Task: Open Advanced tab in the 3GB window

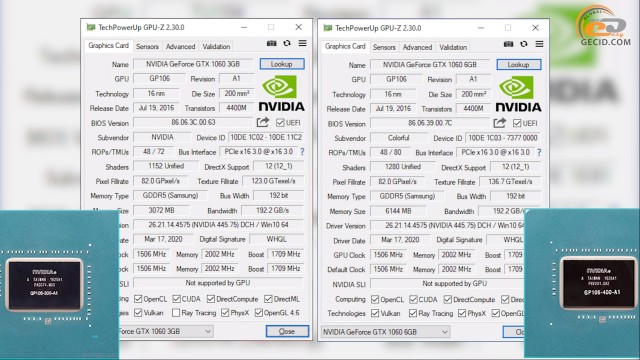Action: [180, 47]
